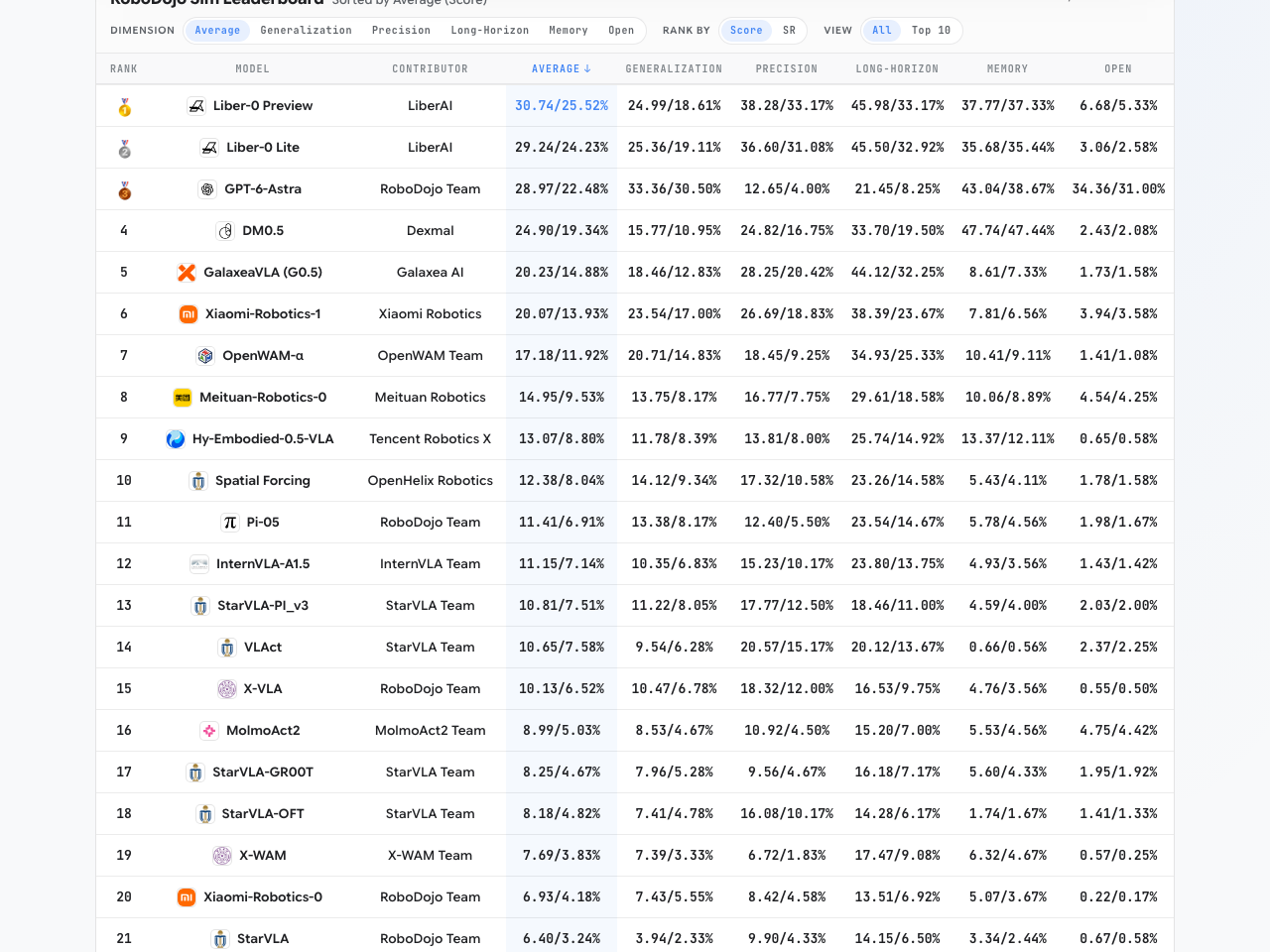Select the Open dimension tab
This screenshot has height=952, width=1270.
(x=621, y=31)
